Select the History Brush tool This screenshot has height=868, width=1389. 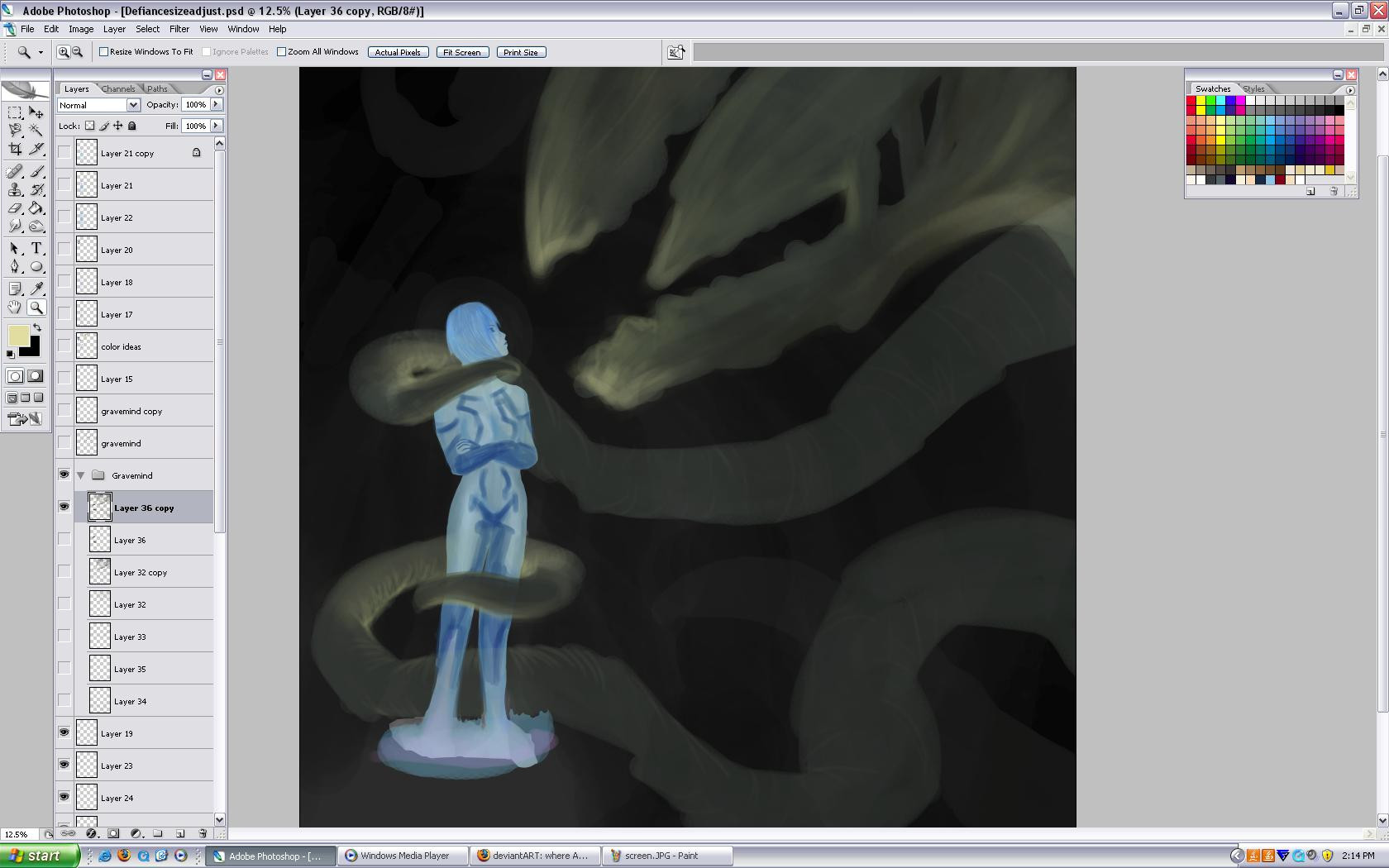pyautogui.click(x=36, y=190)
